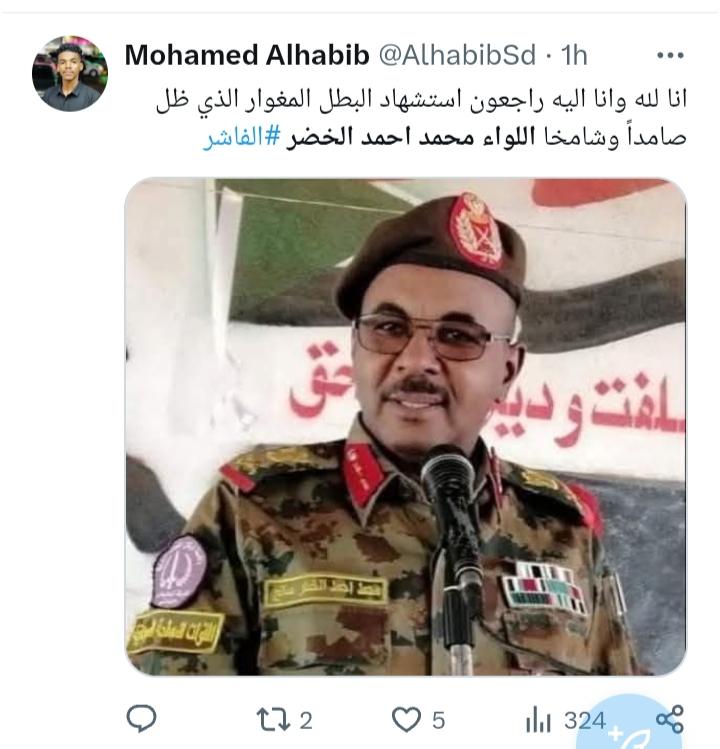Open the three-dot more options menu

(670, 56)
